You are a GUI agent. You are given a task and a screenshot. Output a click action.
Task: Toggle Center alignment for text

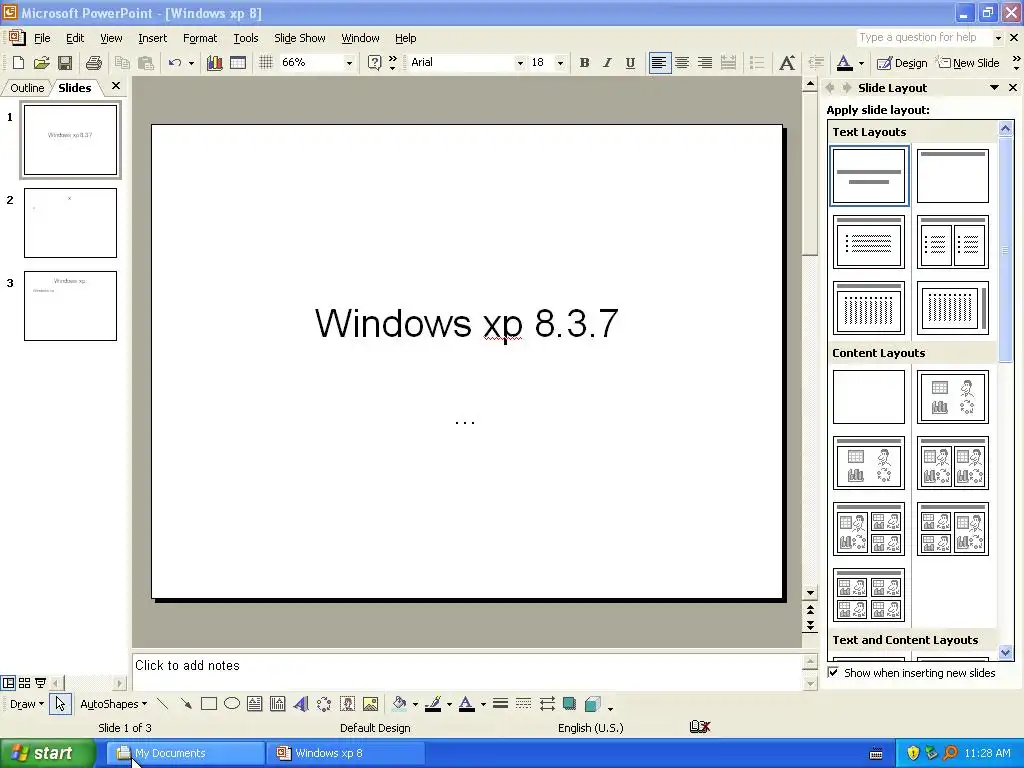coord(682,63)
